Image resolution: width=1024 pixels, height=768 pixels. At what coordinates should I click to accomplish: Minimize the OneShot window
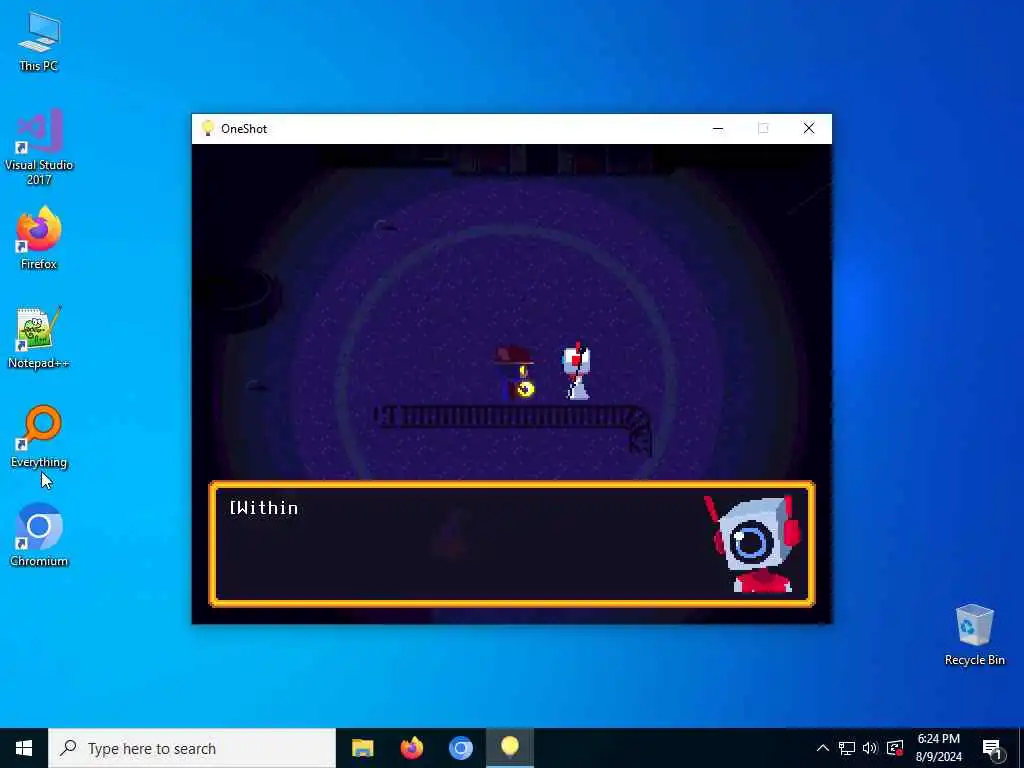point(718,129)
